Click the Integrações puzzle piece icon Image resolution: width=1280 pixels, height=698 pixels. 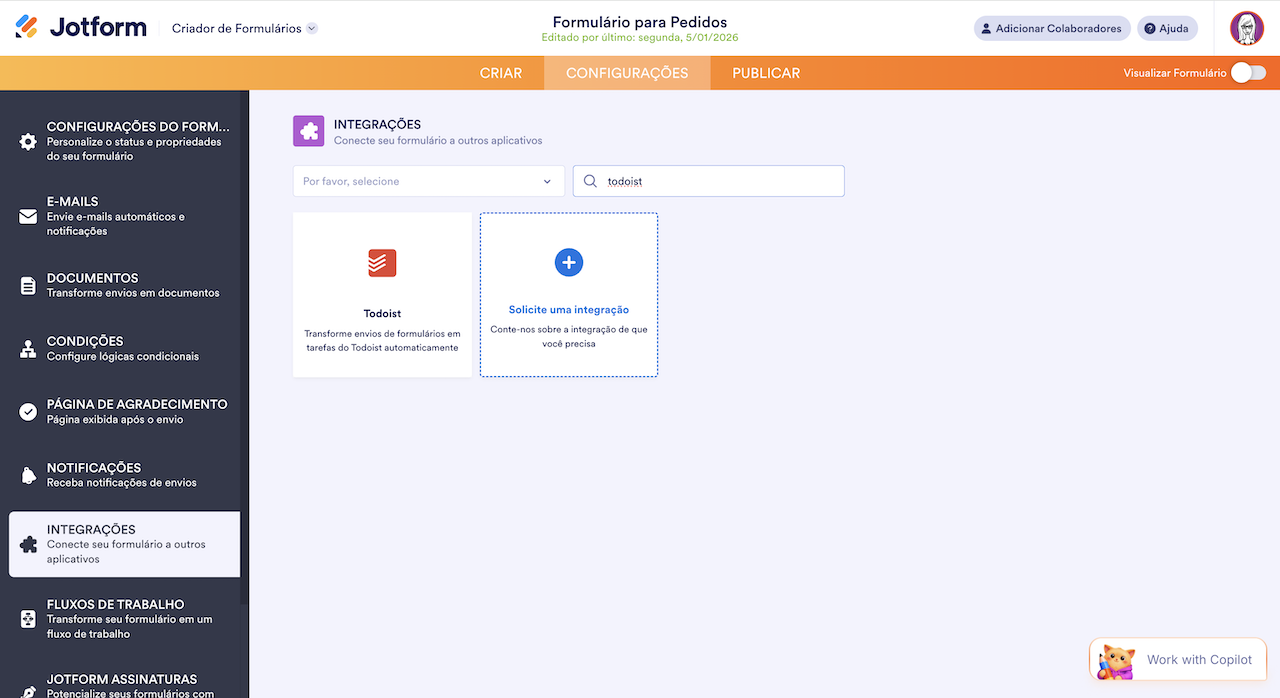[28, 543]
